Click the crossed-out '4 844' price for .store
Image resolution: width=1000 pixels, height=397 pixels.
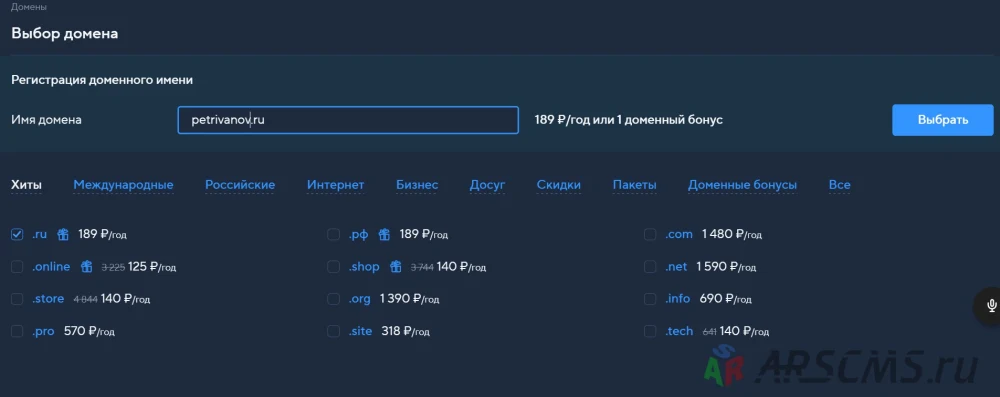(x=85, y=299)
